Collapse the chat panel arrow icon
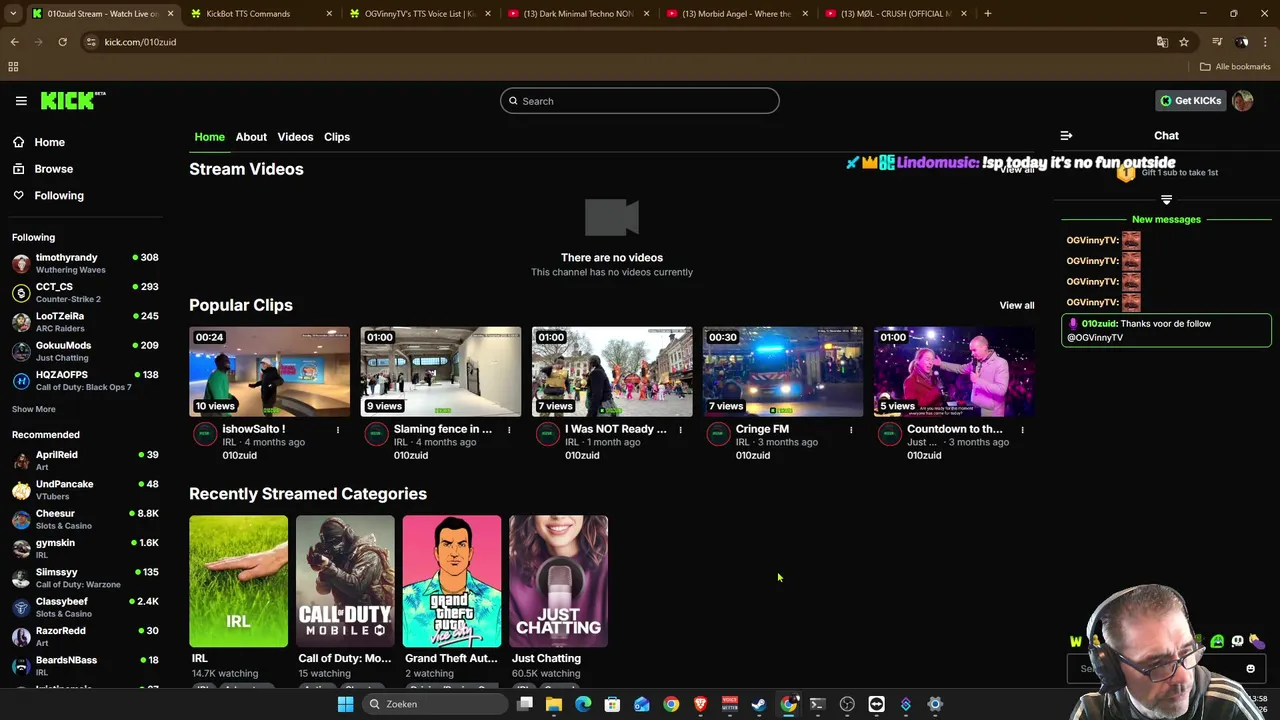Image resolution: width=1280 pixels, height=720 pixels. click(x=1066, y=135)
